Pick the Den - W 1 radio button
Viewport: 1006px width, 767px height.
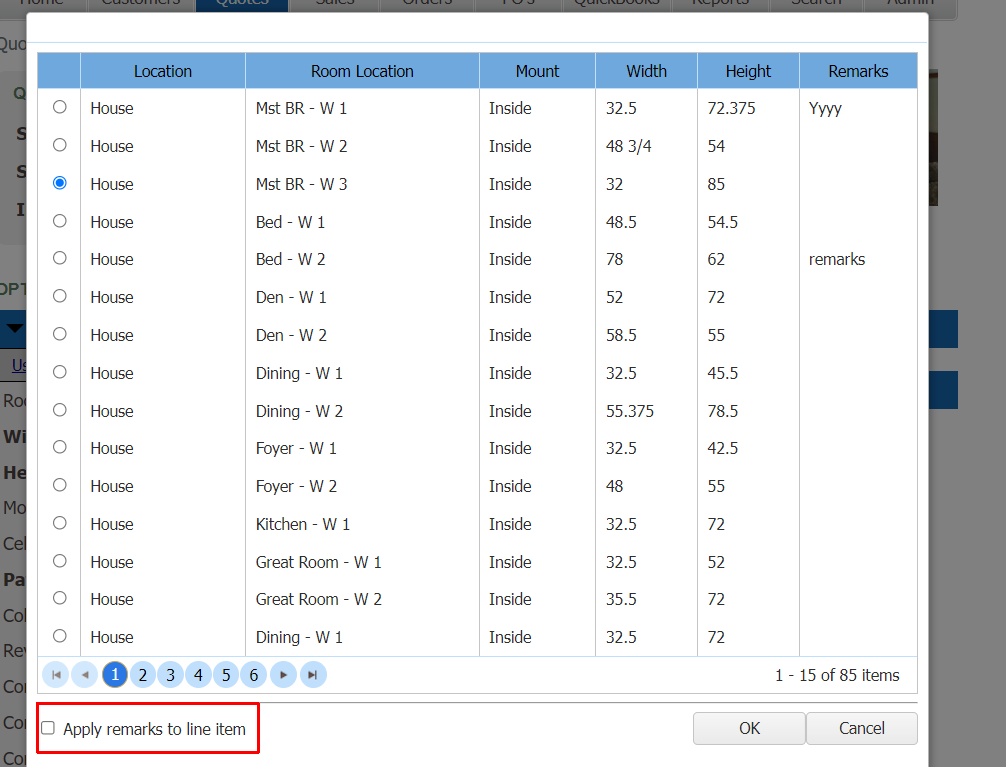point(60,296)
